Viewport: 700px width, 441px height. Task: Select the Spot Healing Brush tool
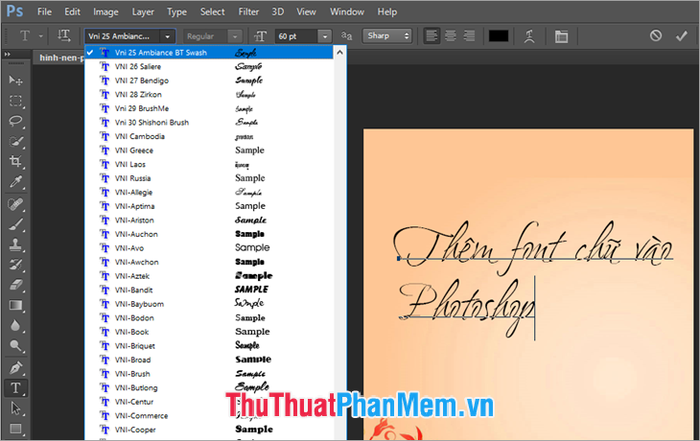tap(16, 205)
